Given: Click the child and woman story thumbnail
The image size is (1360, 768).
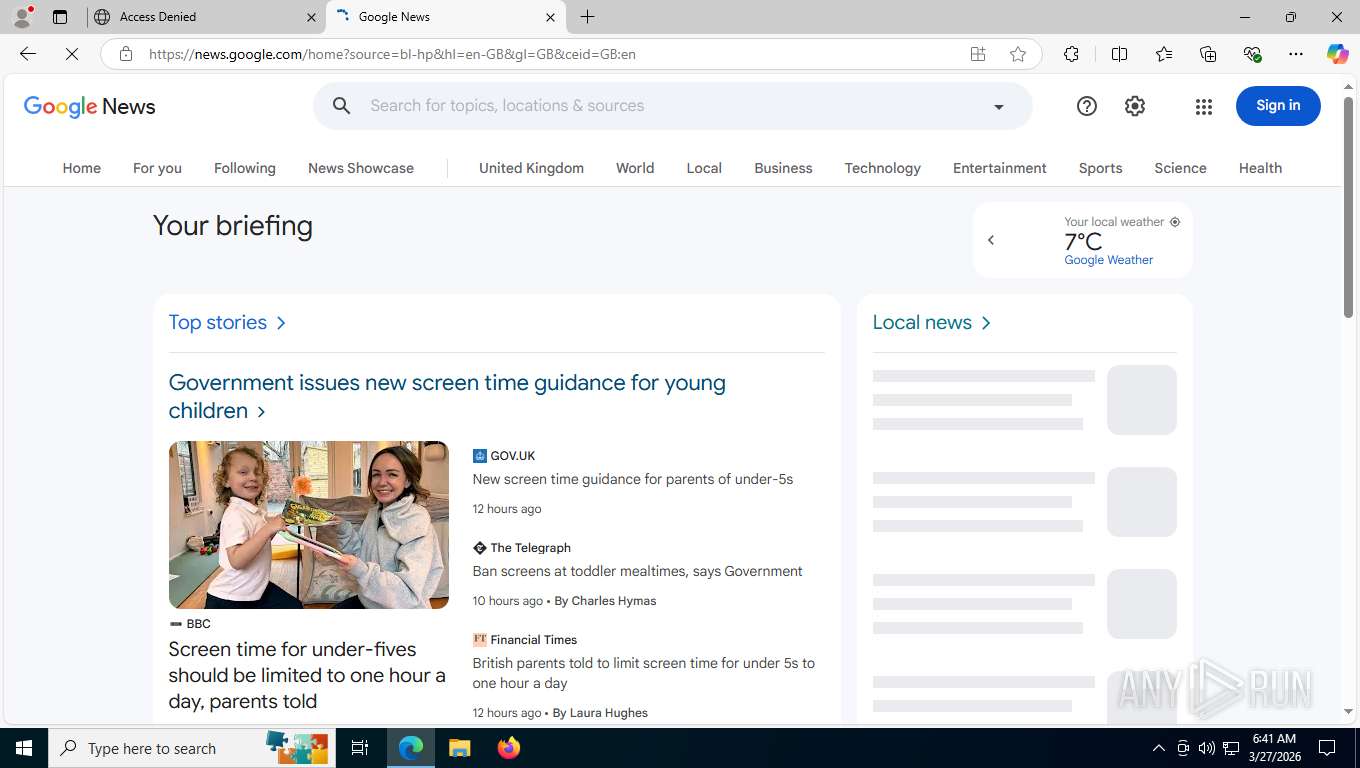Looking at the screenshot, I should 309,525.
